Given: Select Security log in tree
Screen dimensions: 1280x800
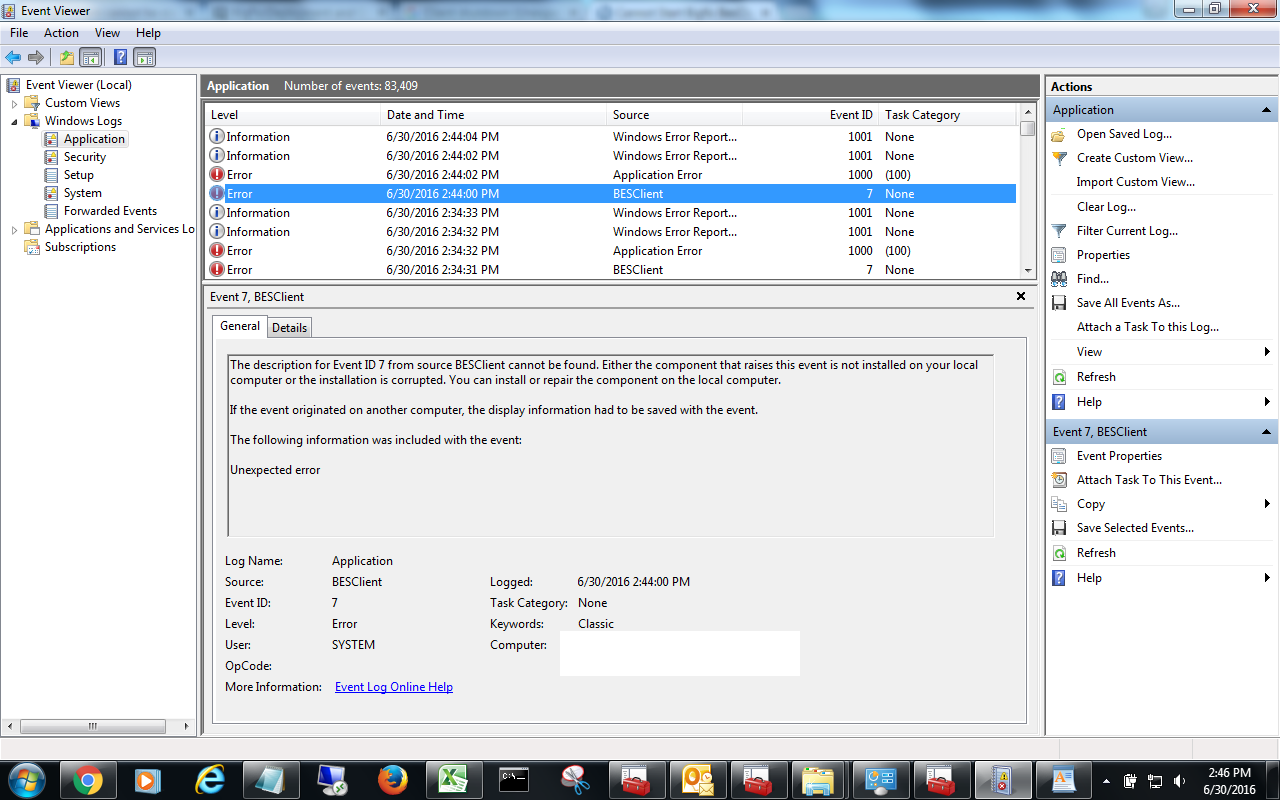Looking at the screenshot, I should pos(85,157).
